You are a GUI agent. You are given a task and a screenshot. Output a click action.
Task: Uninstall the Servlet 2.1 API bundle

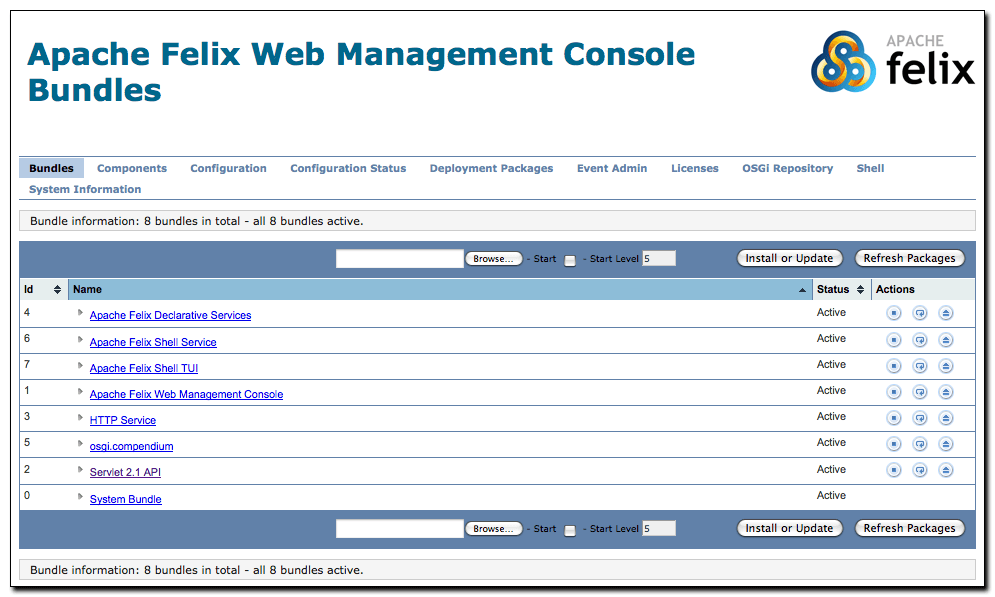click(x=946, y=470)
